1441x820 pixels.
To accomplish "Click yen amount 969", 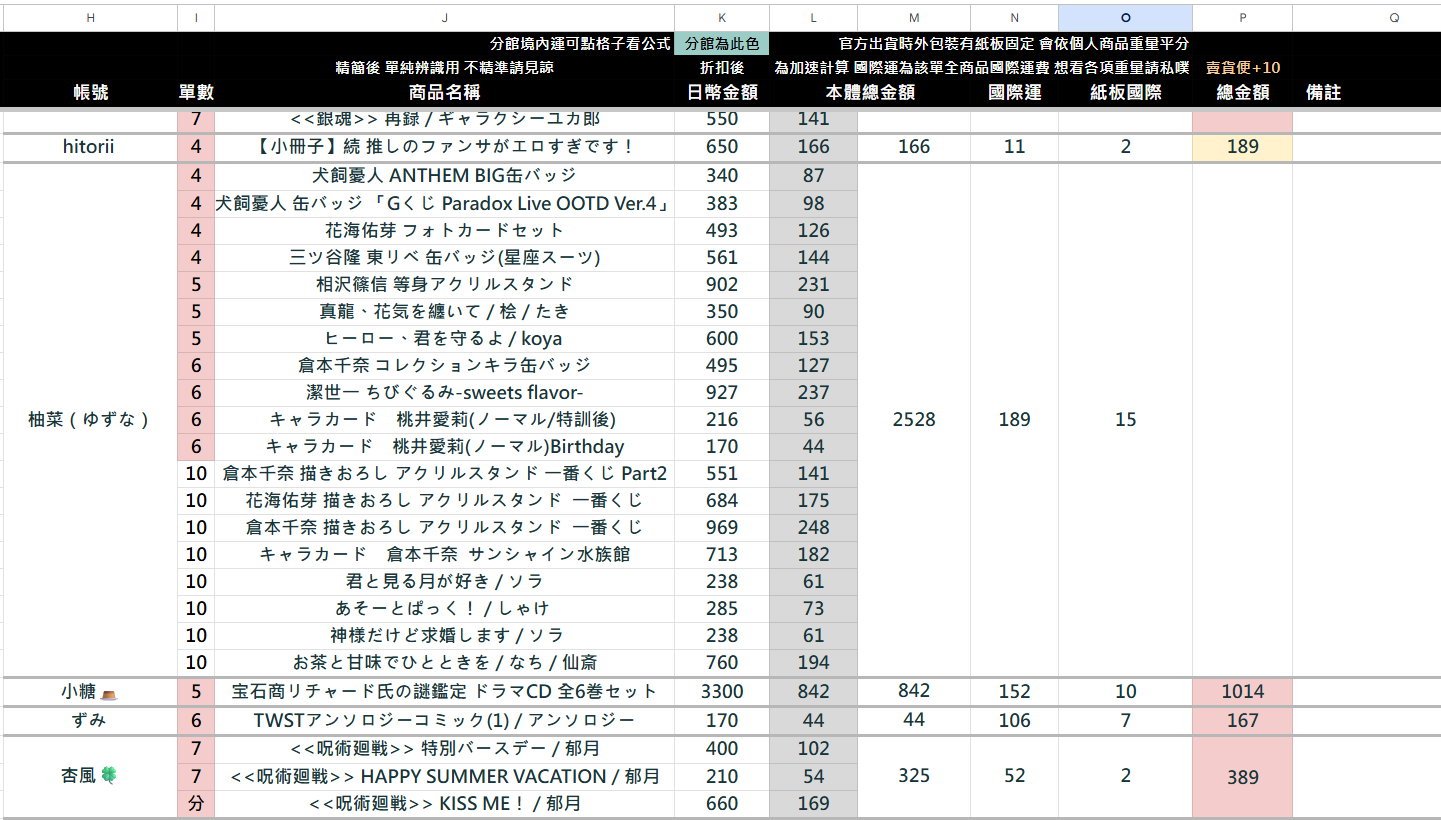I will (722, 527).
